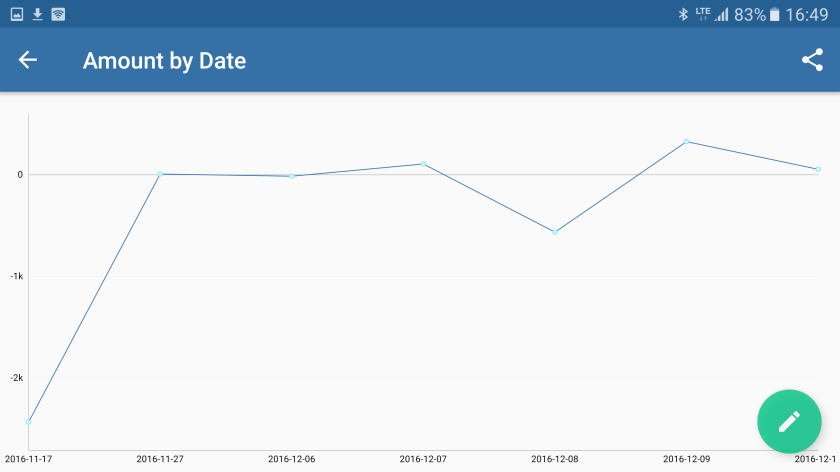Tap the image notification icon
Viewport: 840px width, 472px height.
click(x=17, y=14)
